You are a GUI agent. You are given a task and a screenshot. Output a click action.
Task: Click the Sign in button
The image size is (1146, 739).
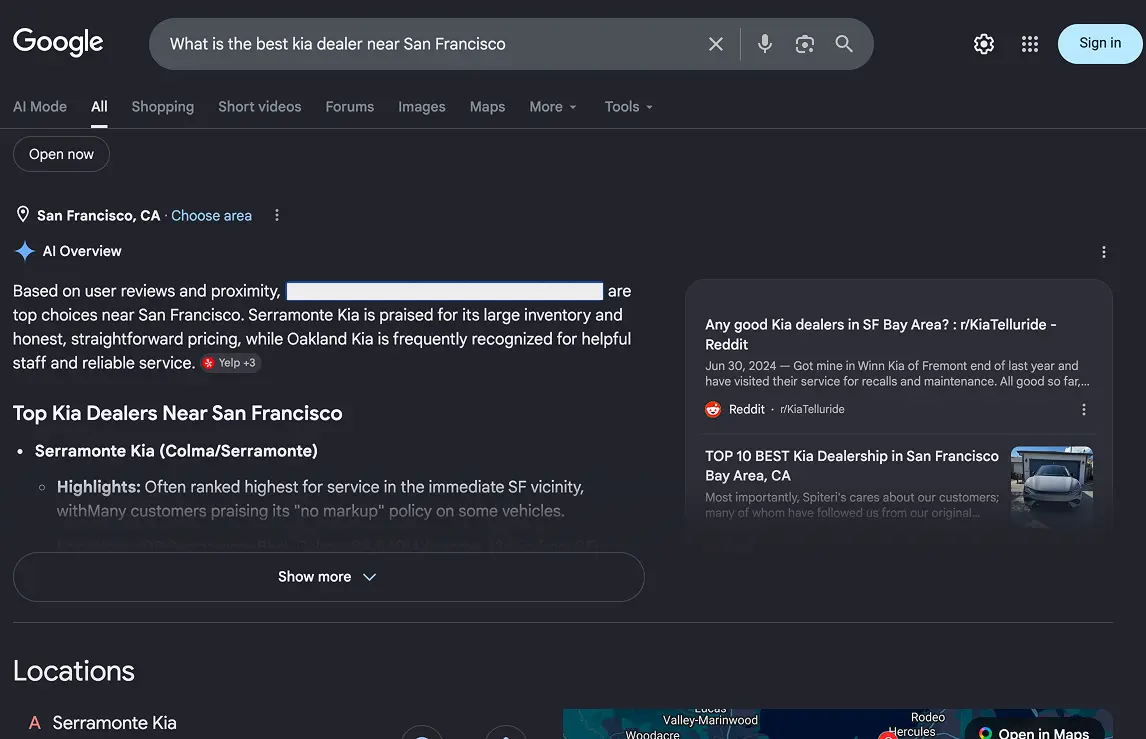click(1099, 43)
